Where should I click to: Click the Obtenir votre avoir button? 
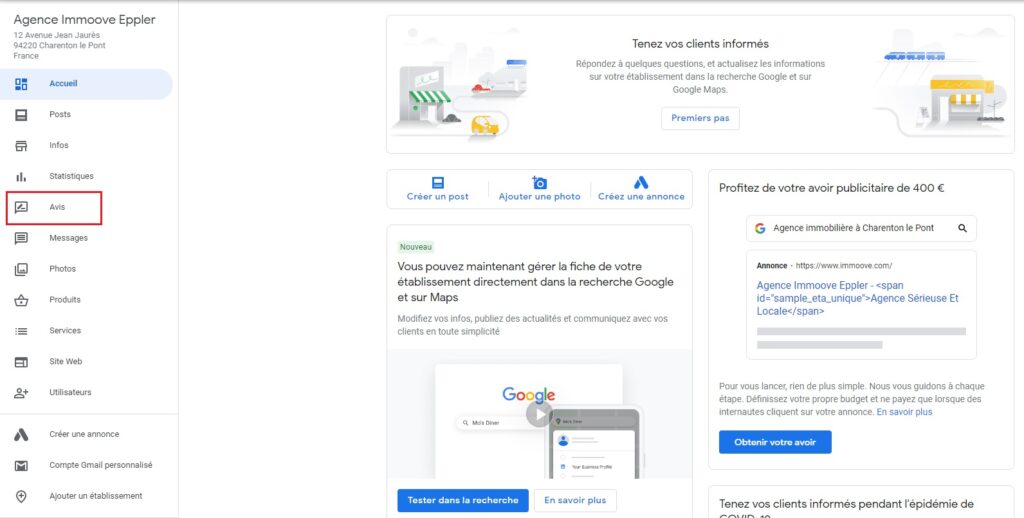pyautogui.click(x=775, y=442)
